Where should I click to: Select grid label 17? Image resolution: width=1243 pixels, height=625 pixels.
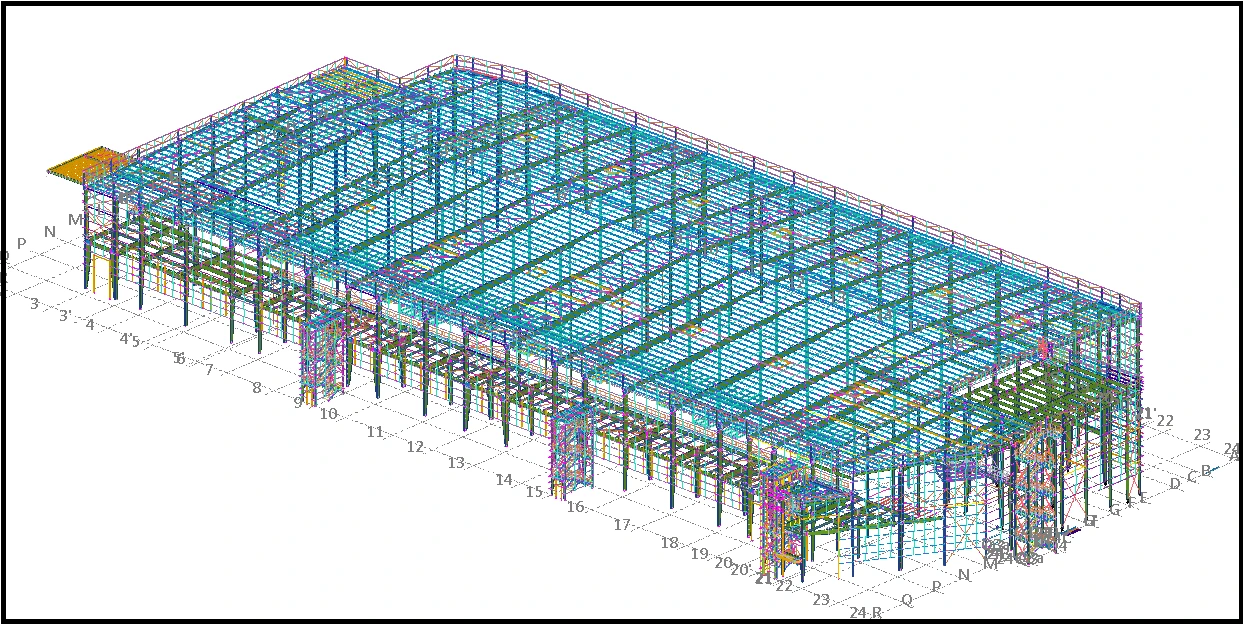point(622,525)
